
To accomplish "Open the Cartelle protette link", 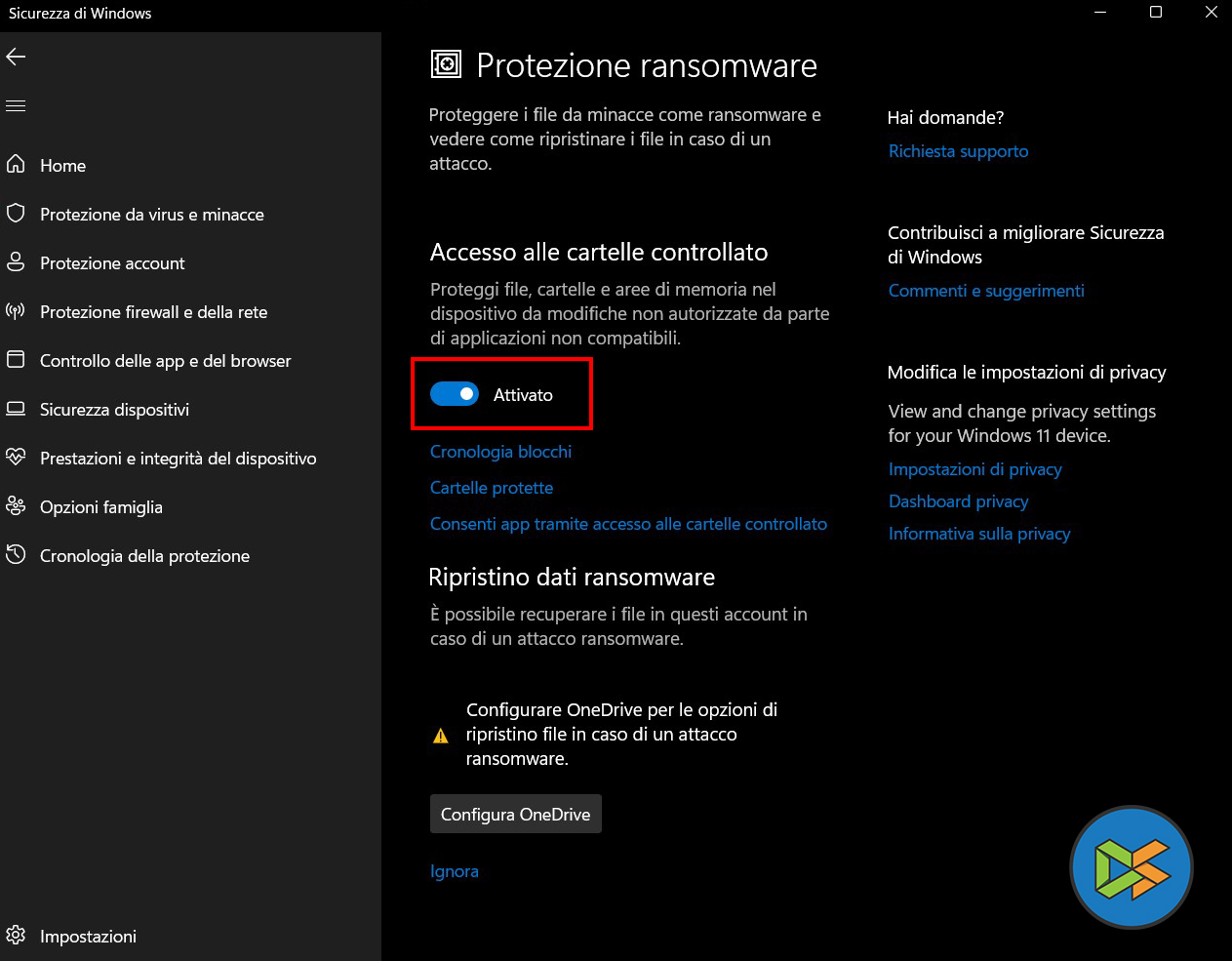I will pos(492,488).
